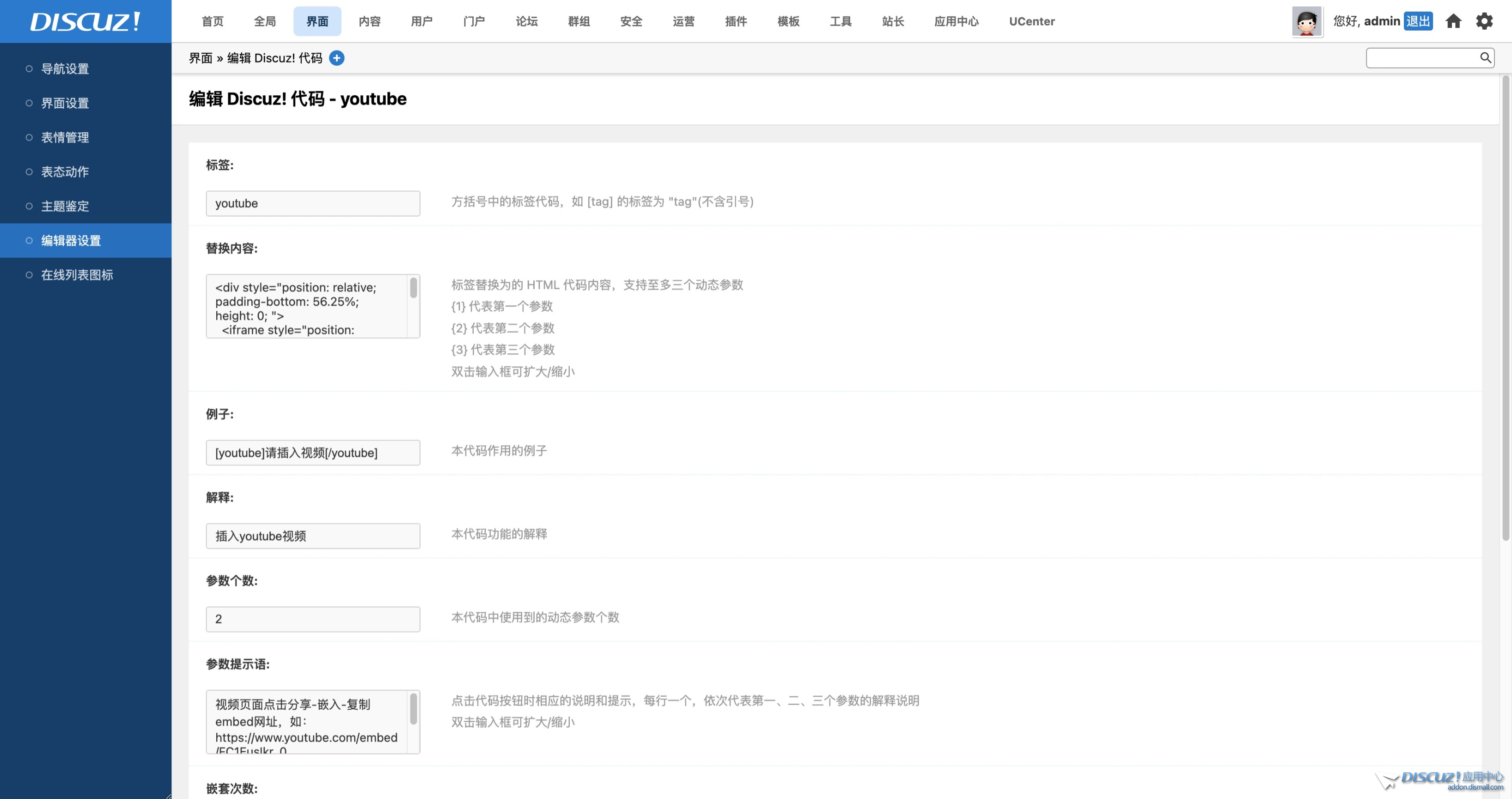The height and width of the screenshot is (799, 1512).
Task: Click the blue plus icon beside breadcrumb
Action: point(336,58)
